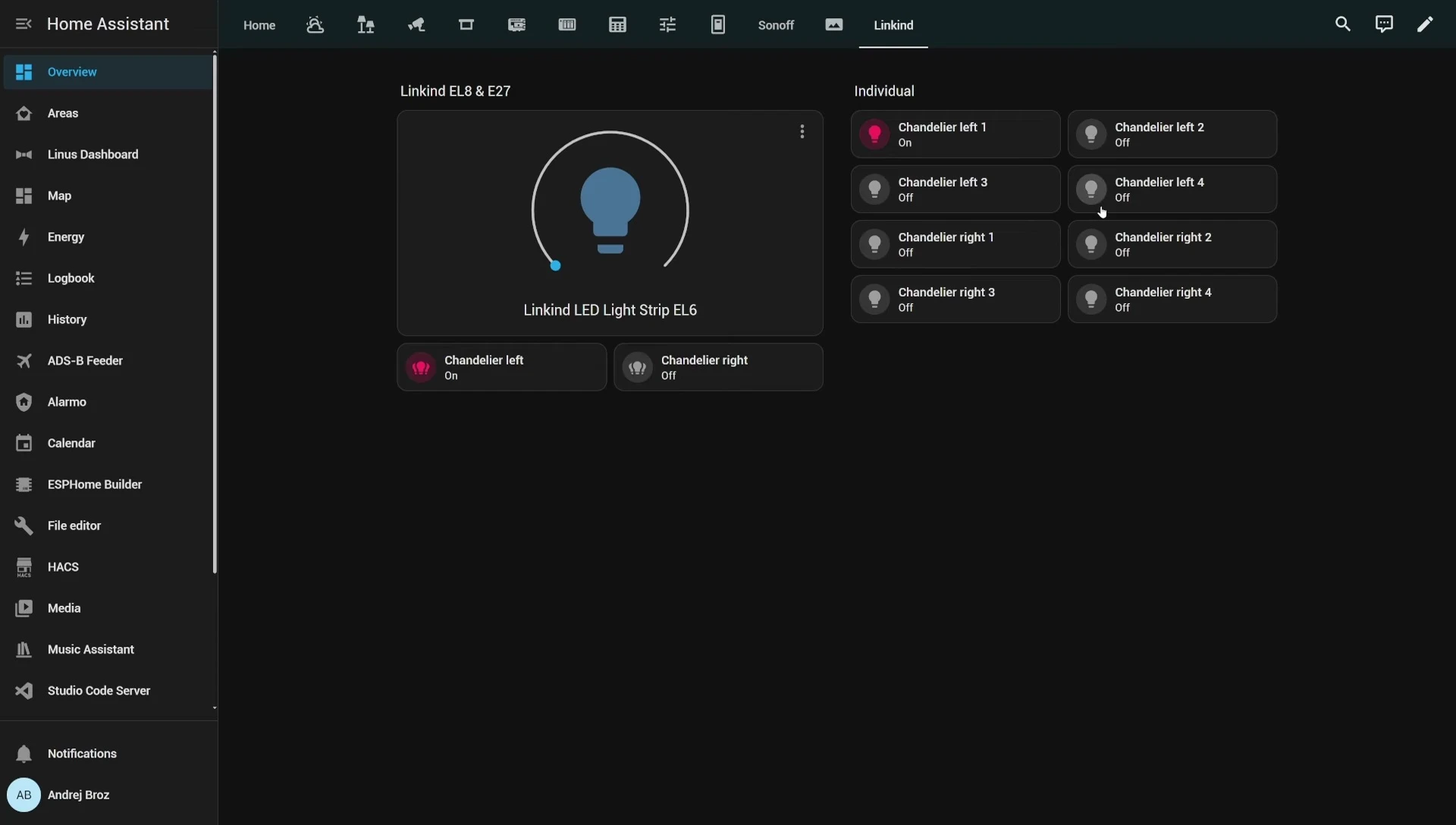Select the Linkind tab
Image resolution: width=1456 pixels, height=825 pixels.
tap(893, 25)
